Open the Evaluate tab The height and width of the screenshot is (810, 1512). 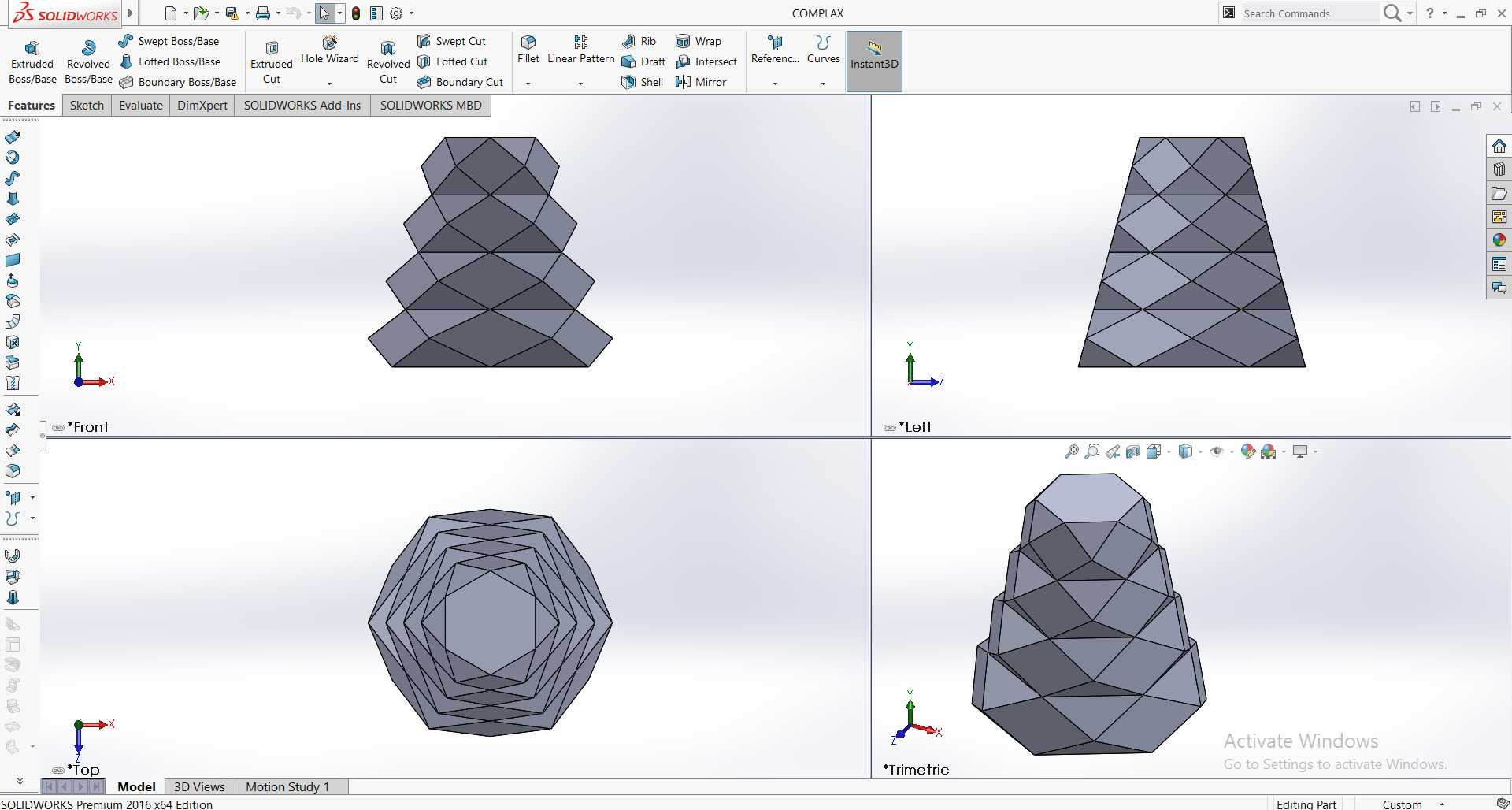pos(141,106)
